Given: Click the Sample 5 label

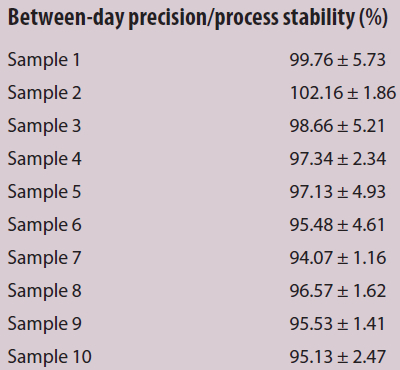Looking at the screenshot, I should pyautogui.click(x=44, y=192).
